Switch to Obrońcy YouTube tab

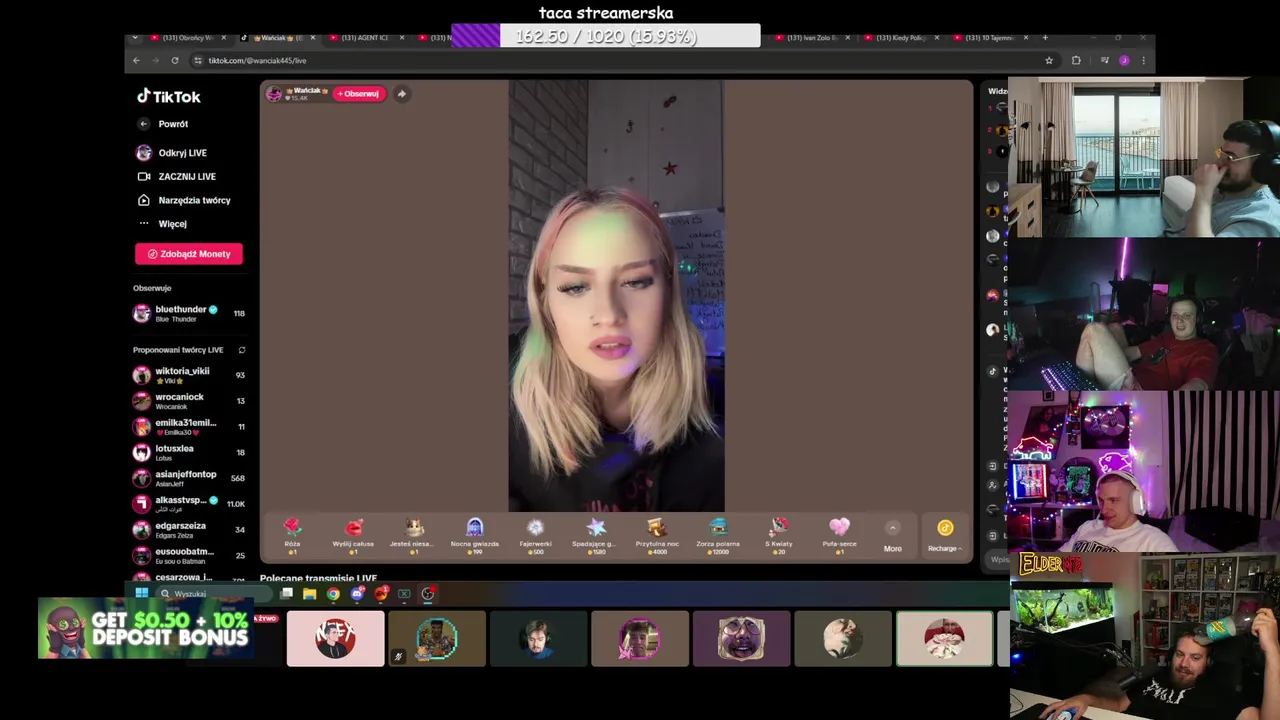(x=187, y=38)
